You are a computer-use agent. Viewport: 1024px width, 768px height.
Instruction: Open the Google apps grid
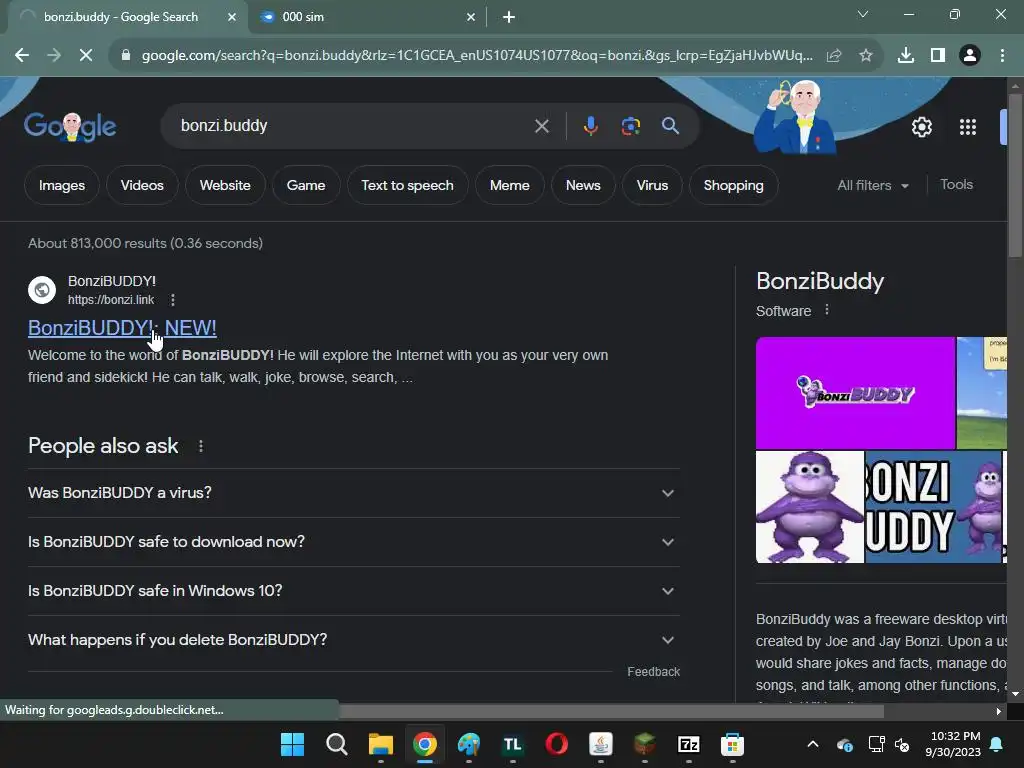[968, 127]
